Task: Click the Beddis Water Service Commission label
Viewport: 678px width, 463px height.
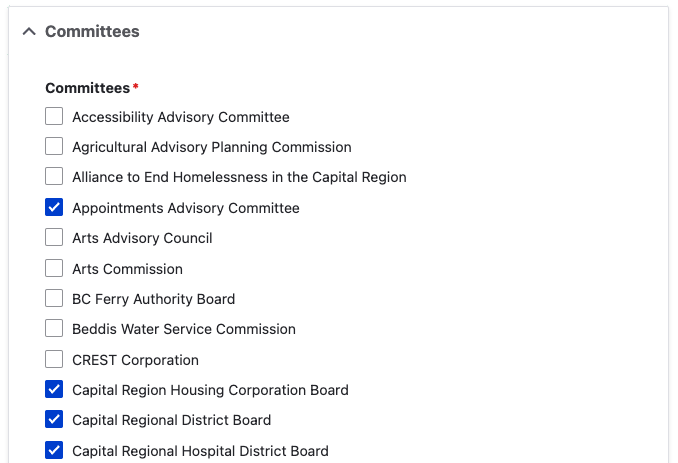Action: click(x=183, y=329)
